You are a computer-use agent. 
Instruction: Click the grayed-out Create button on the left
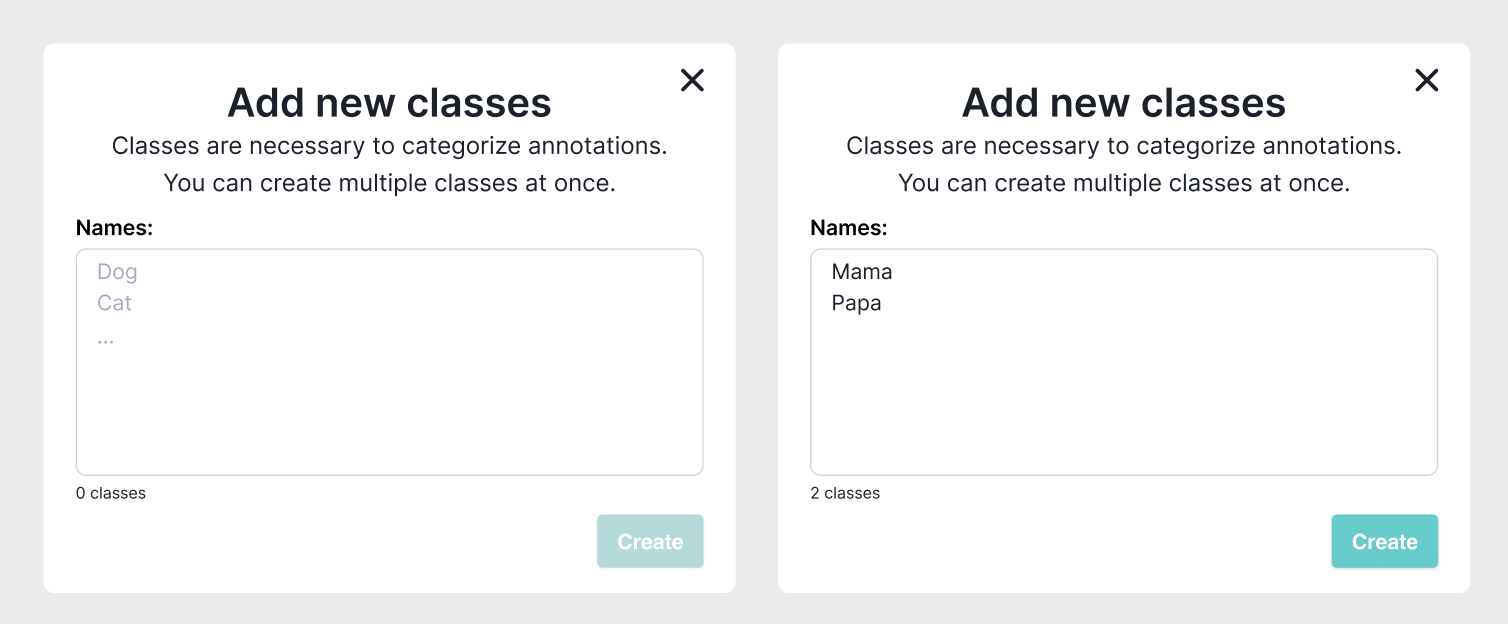(x=650, y=541)
